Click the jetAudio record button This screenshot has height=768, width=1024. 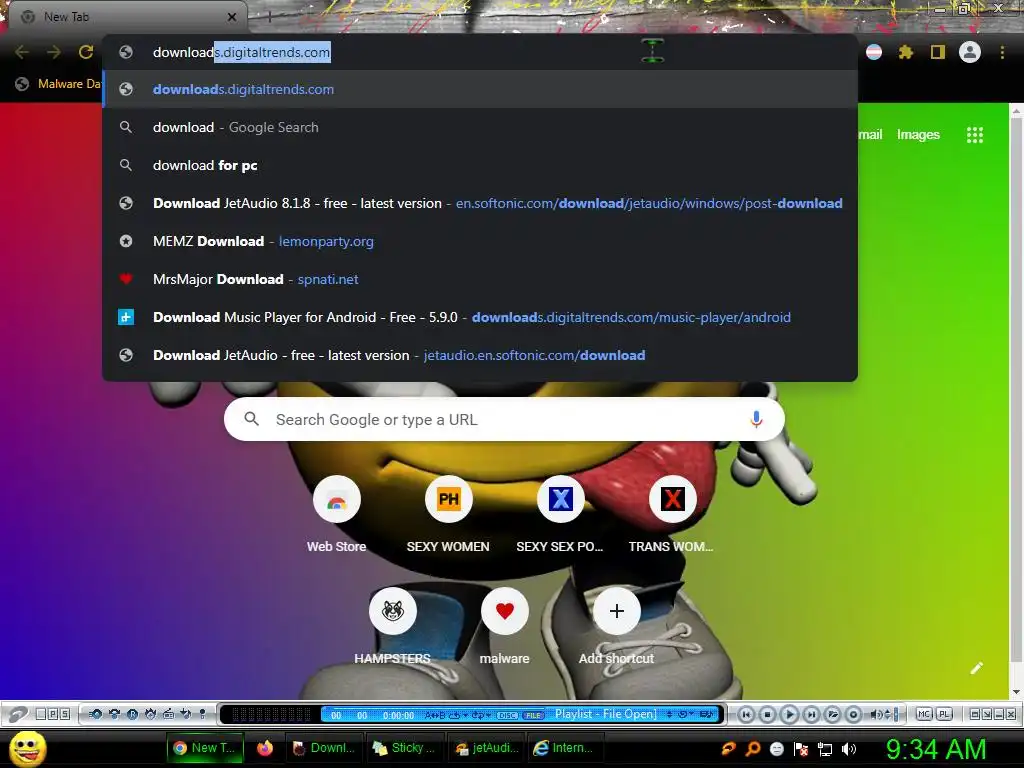(x=853, y=714)
